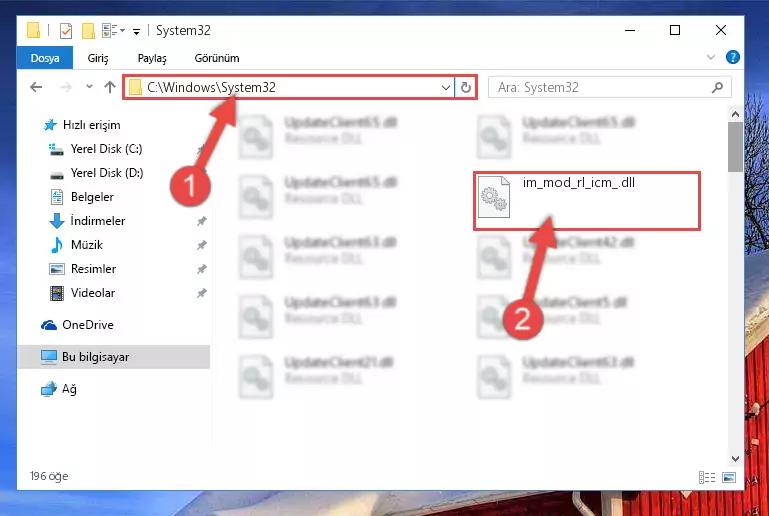
Task: Switch to the Giriş ribbon tab
Action: pos(98,58)
